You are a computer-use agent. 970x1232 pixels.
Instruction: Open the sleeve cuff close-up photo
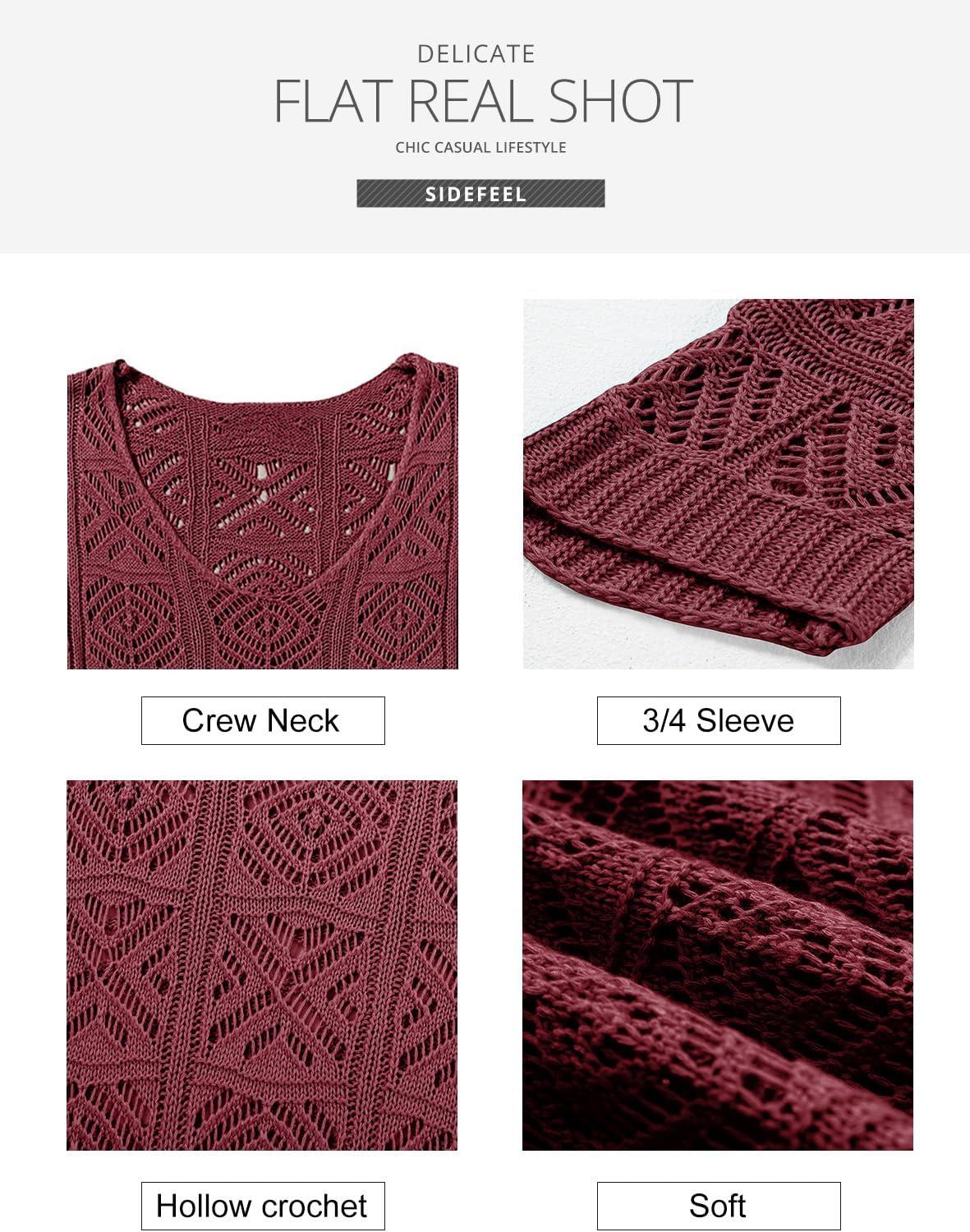pos(719,484)
